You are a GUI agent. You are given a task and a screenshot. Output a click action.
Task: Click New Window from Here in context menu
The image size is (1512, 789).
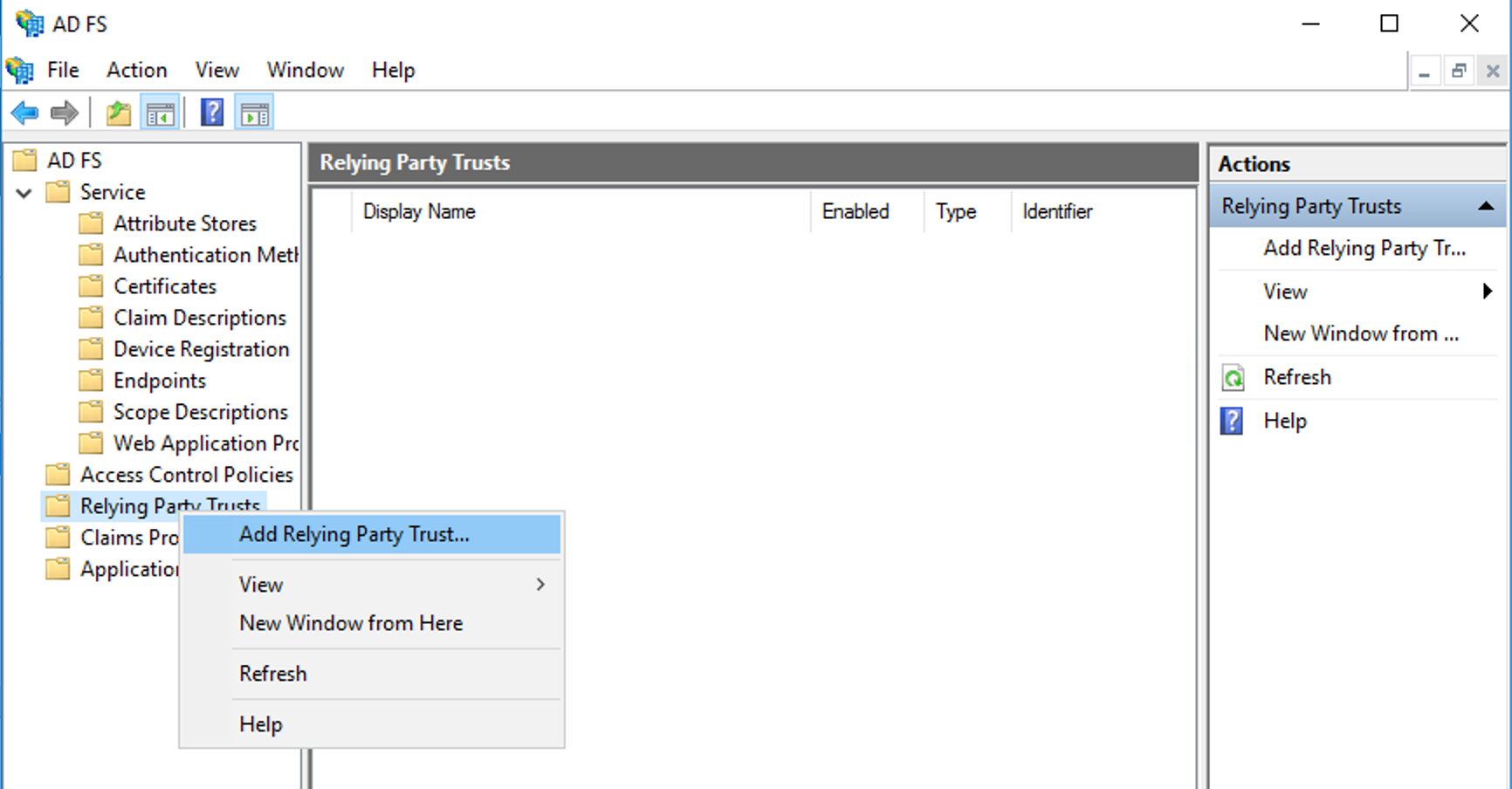coord(351,622)
